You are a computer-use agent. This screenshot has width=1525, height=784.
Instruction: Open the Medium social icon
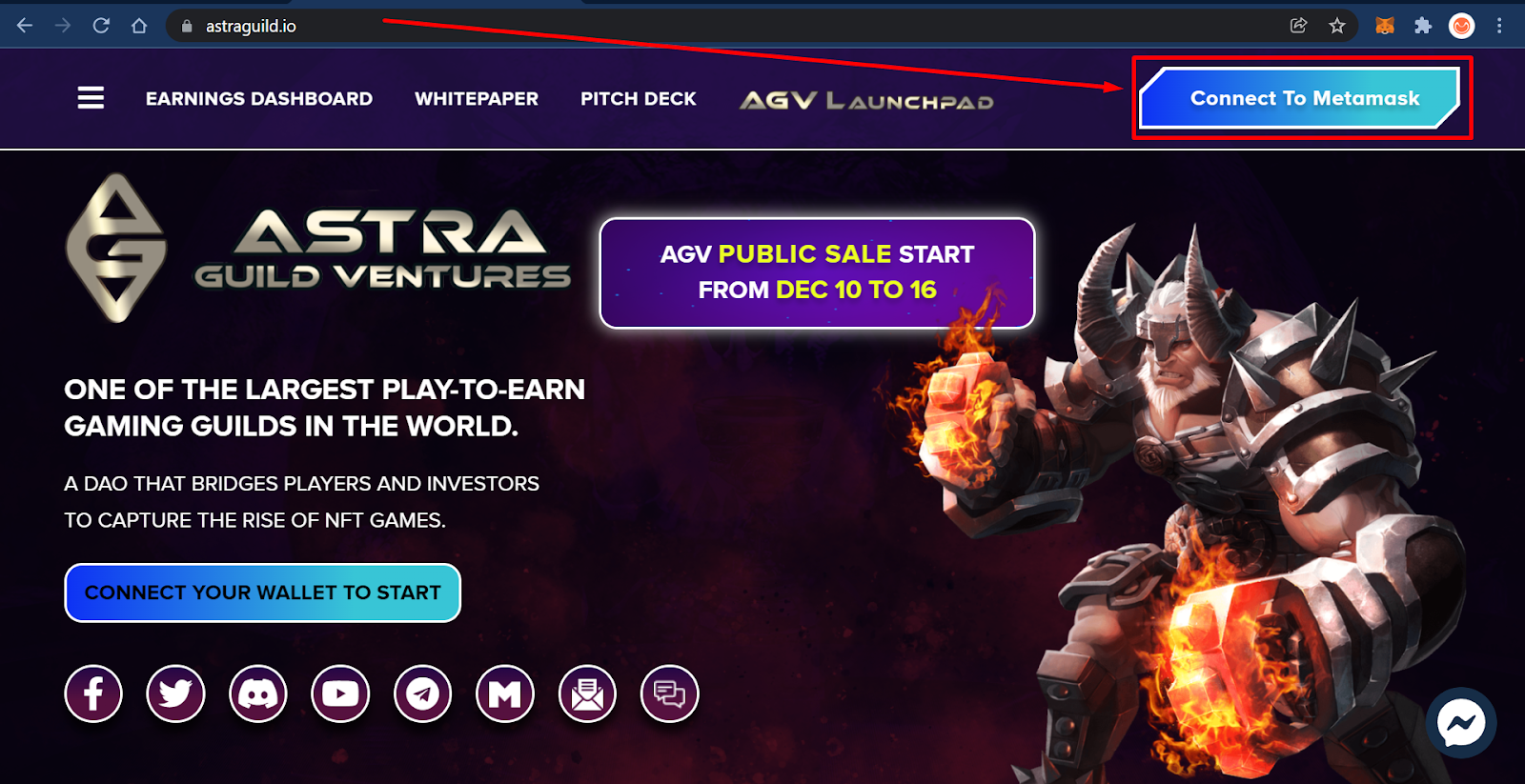point(505,694)
